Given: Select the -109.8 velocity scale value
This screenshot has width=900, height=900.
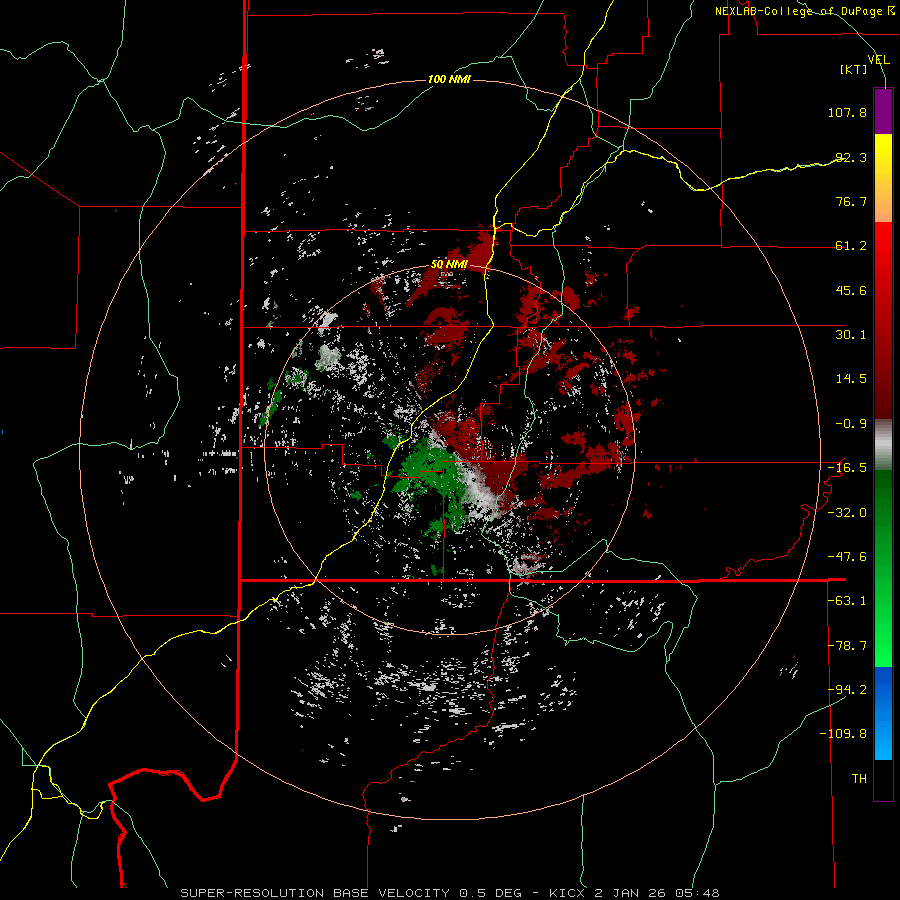Looking at the screenshot, I should click(844, 734).
